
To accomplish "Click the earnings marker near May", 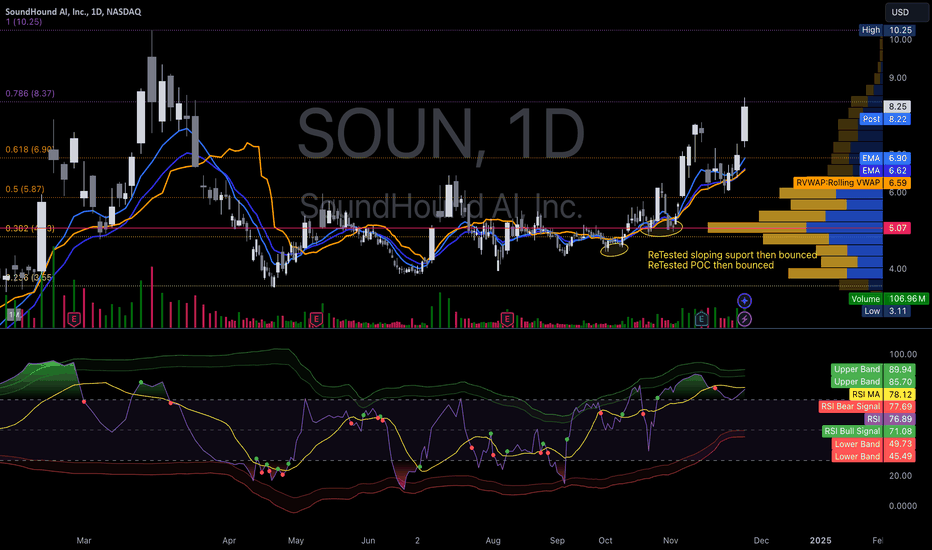I will [316, 319].
